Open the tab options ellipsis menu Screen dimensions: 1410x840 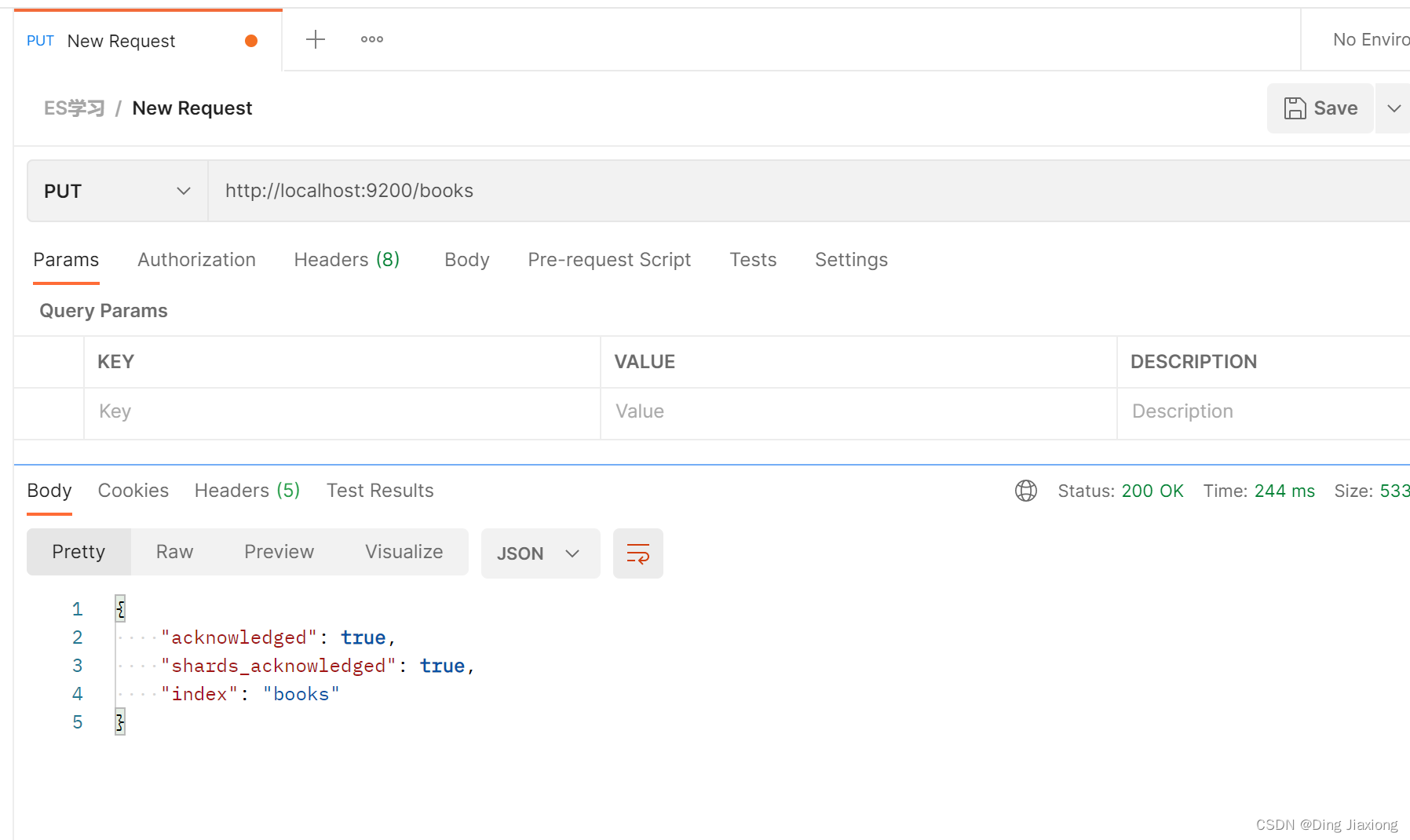tap(372, 39)
